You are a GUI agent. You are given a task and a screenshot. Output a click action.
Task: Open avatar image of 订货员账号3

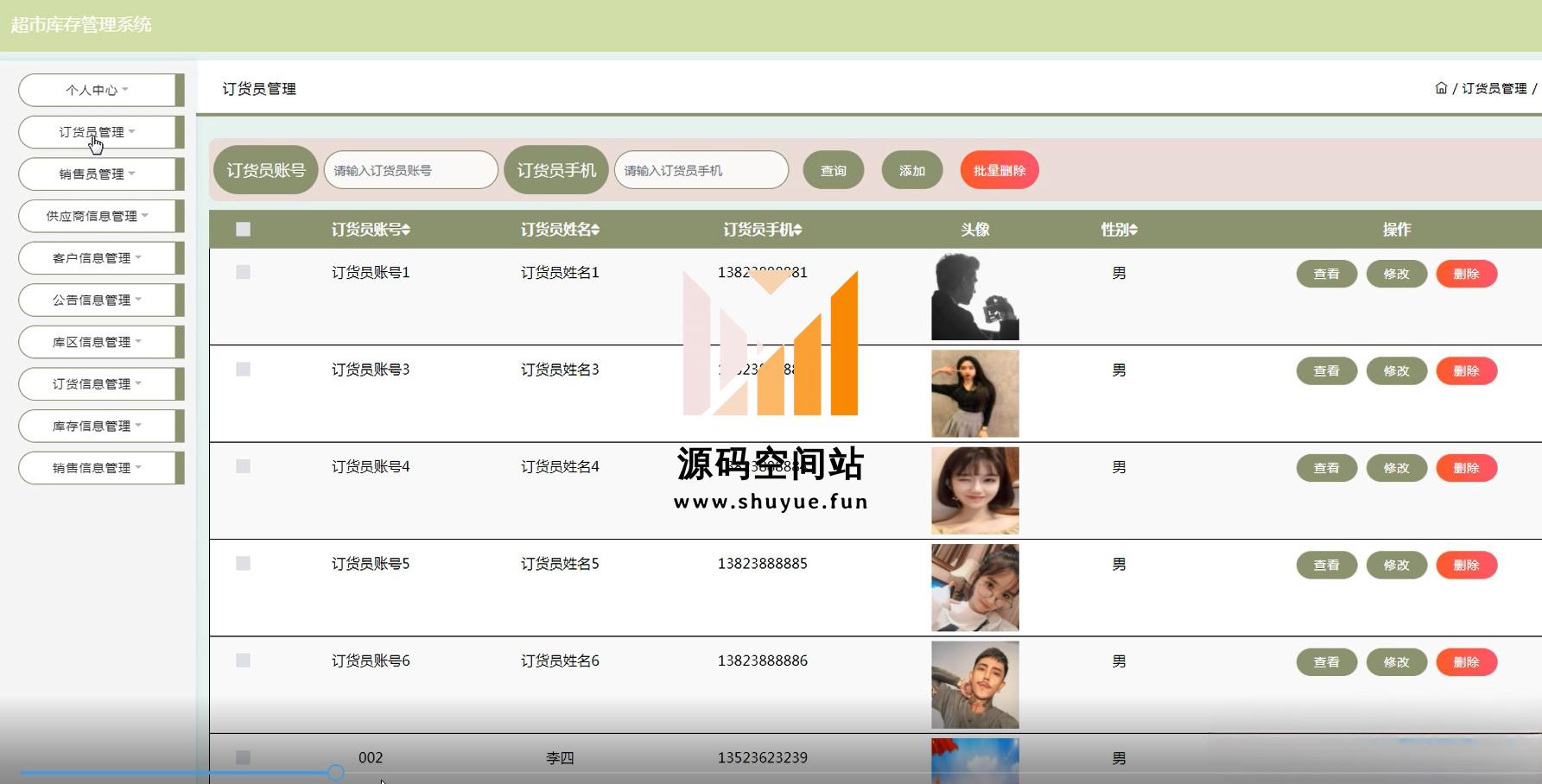pyautogui.click(x=975, y=393)
